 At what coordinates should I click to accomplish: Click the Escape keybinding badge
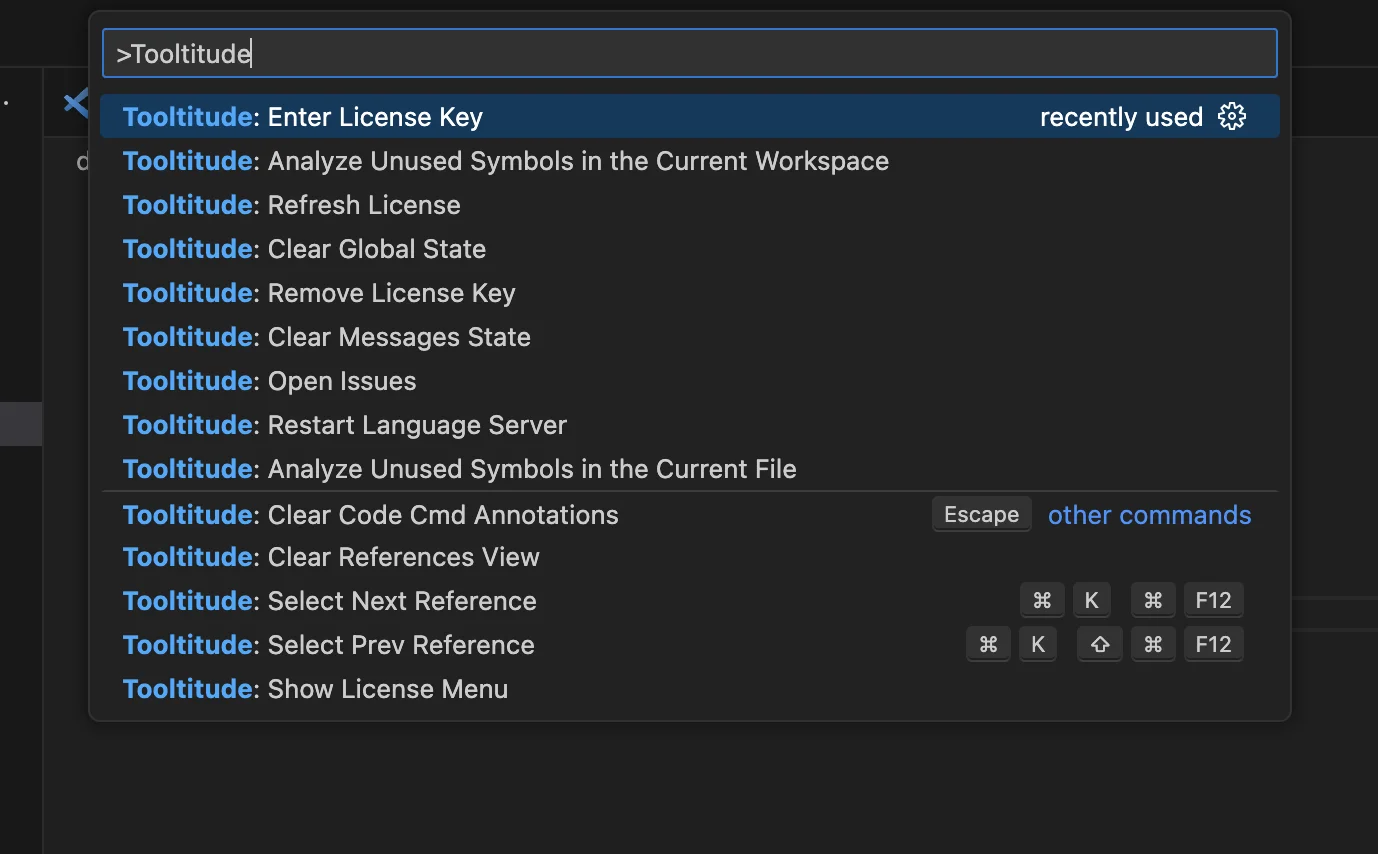(981, 514)
